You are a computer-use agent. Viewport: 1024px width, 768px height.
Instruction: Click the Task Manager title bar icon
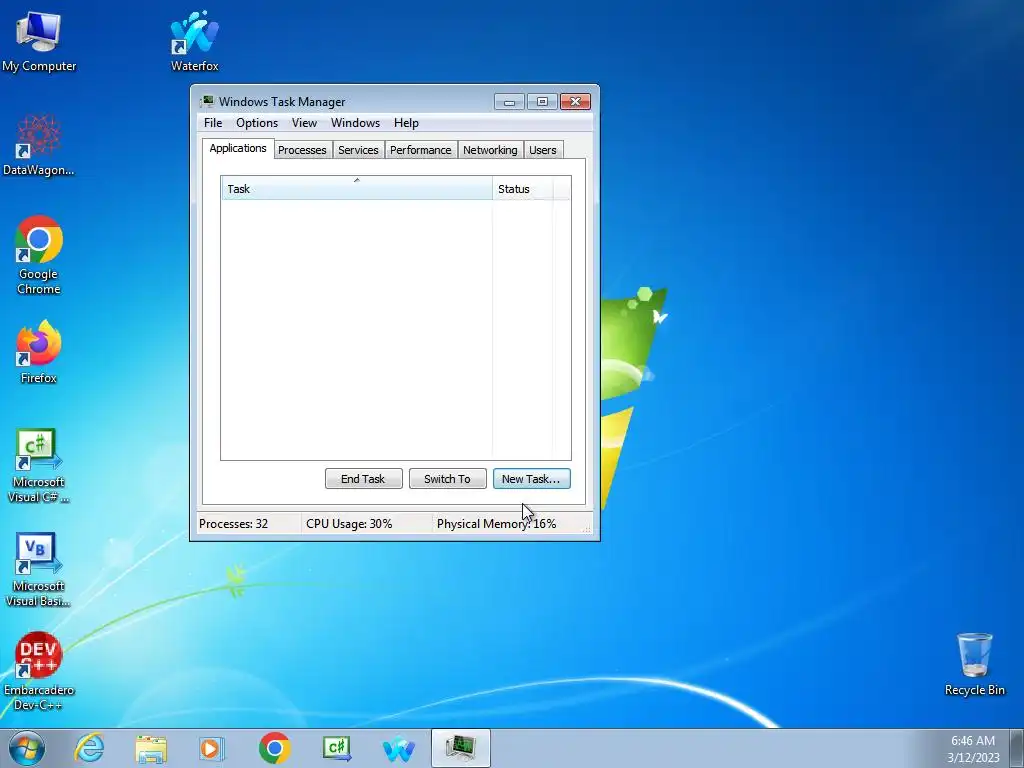coord(207,101)
